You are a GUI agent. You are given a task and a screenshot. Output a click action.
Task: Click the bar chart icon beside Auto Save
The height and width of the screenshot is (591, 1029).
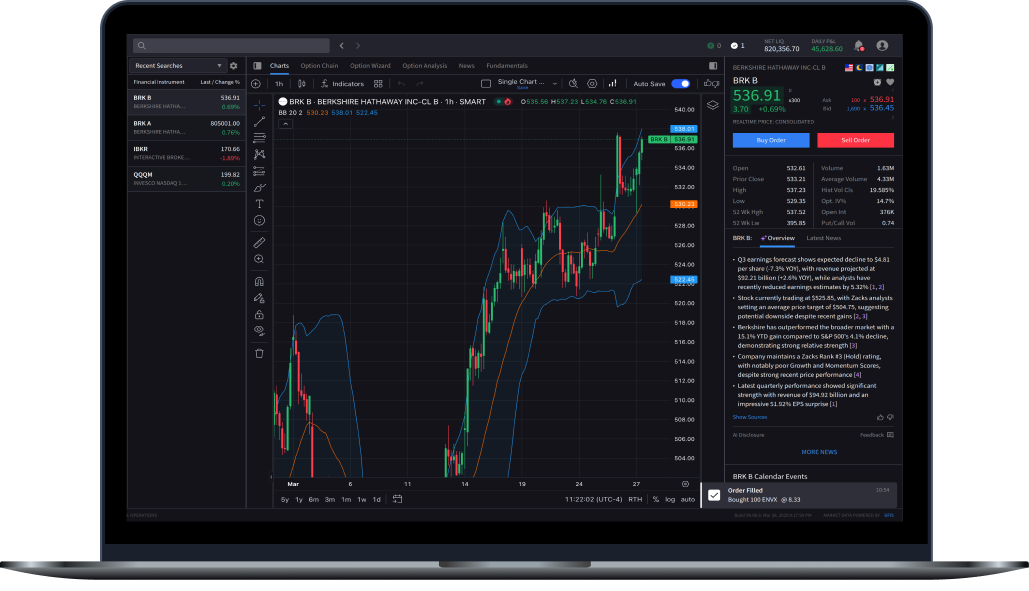click(x=612, y=83)
